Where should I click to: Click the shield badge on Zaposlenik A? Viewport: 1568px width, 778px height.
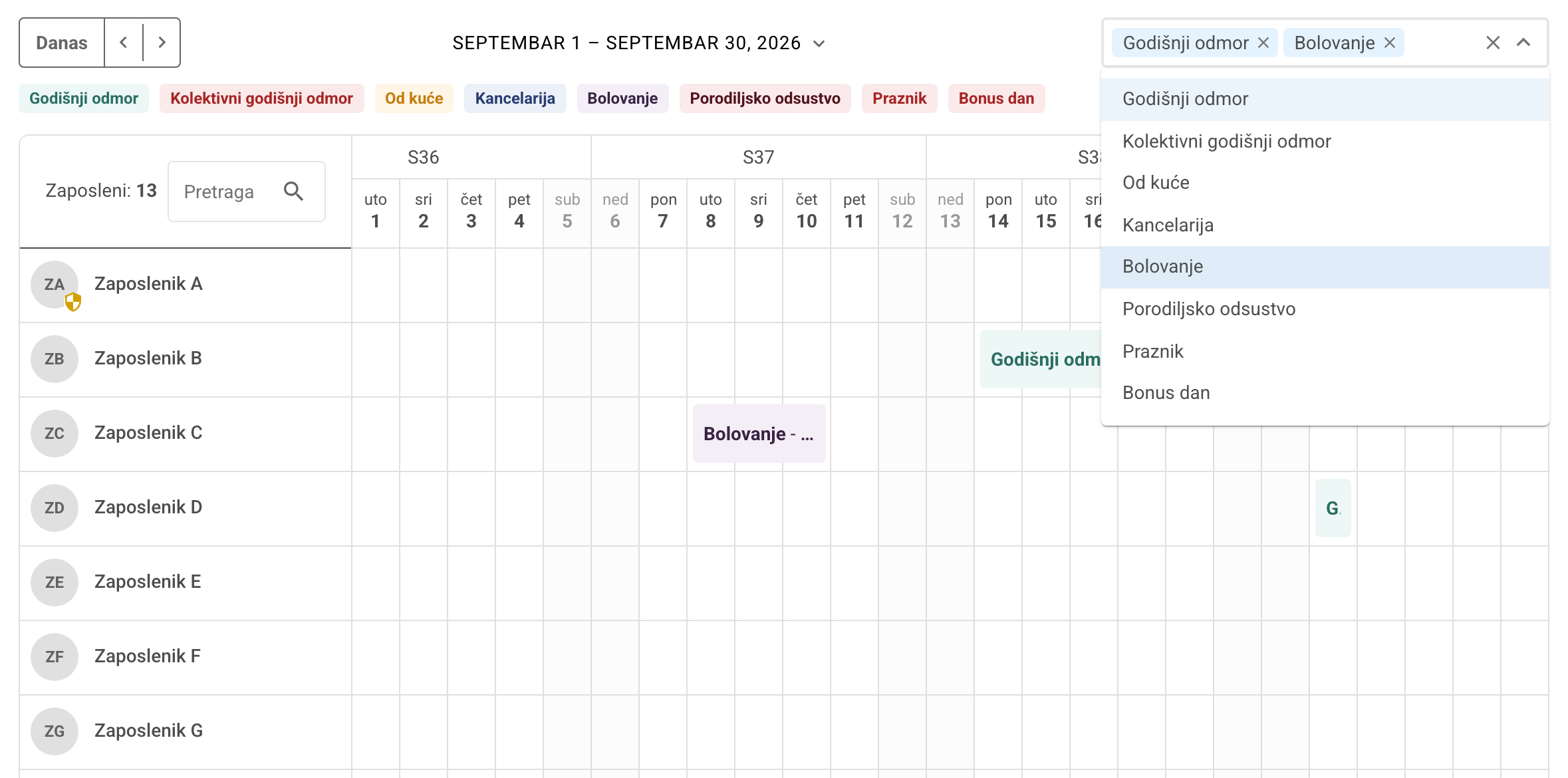pyautogui.click(x=73, y=302)
